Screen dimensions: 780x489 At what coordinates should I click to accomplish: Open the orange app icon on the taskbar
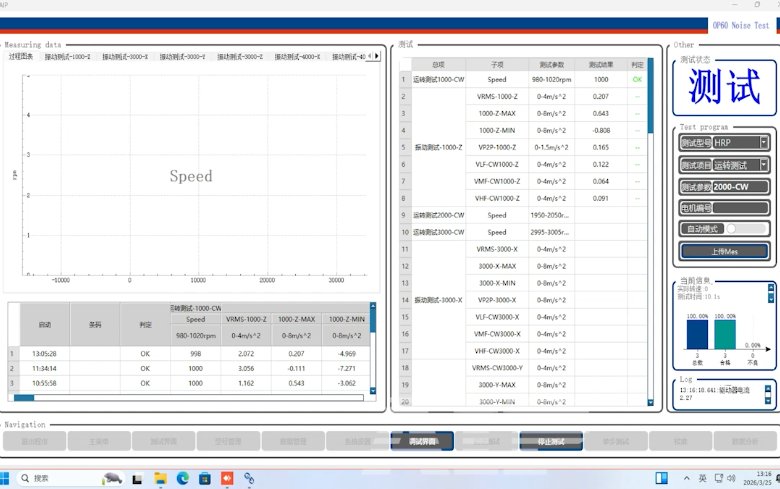coord(227,479)
